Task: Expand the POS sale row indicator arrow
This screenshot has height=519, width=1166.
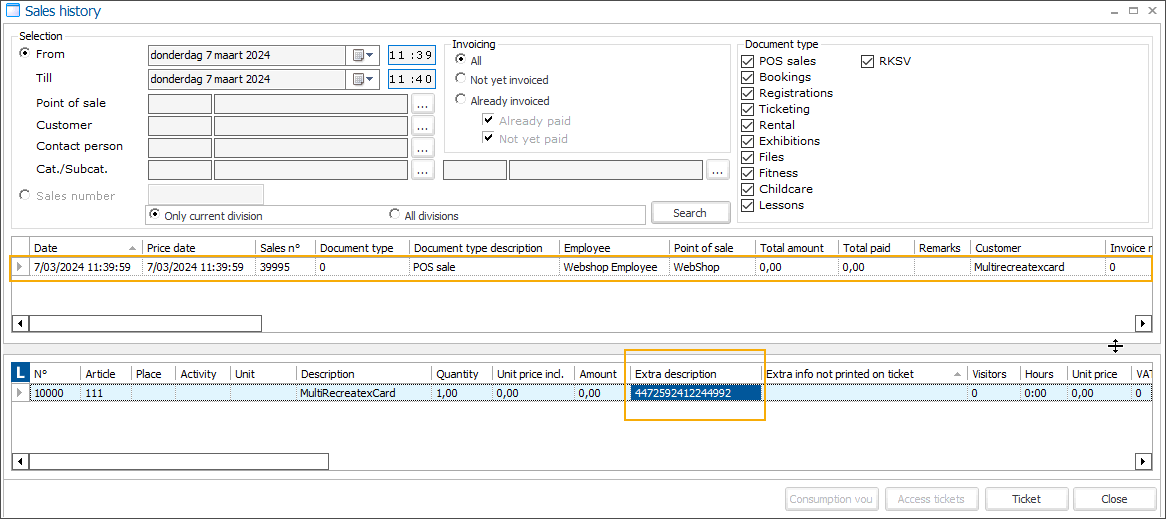Action: coord(19,267)
